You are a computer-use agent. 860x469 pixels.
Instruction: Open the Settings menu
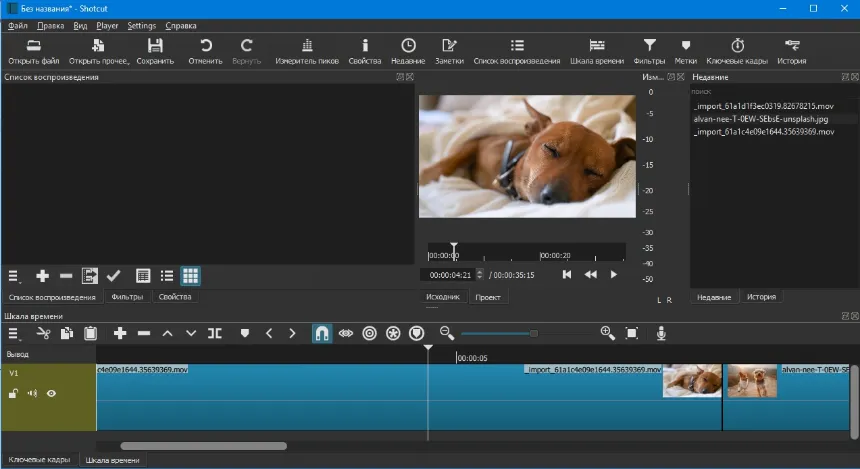click(x=142, y=26)
